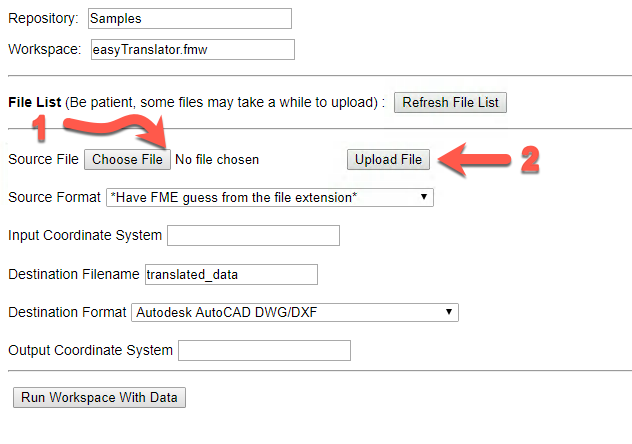Click the Source File label
Viewport: 632px width, 444px height.
point(44,160)
